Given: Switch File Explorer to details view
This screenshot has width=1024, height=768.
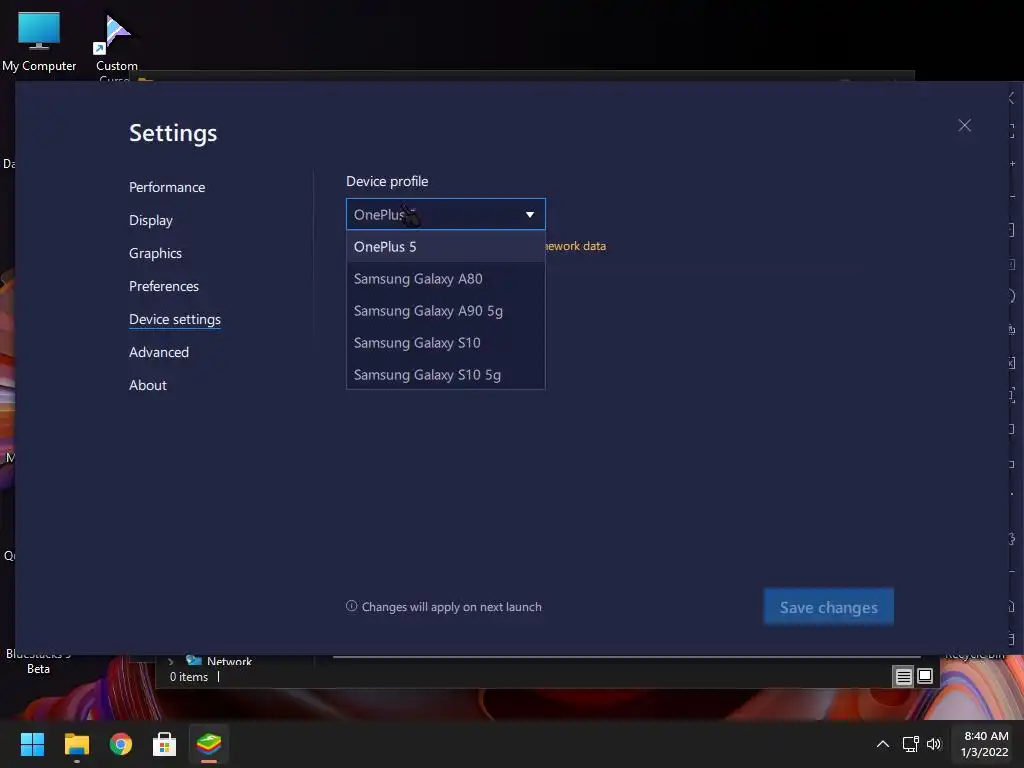Looking at the screenshot, I should [903, 677].
